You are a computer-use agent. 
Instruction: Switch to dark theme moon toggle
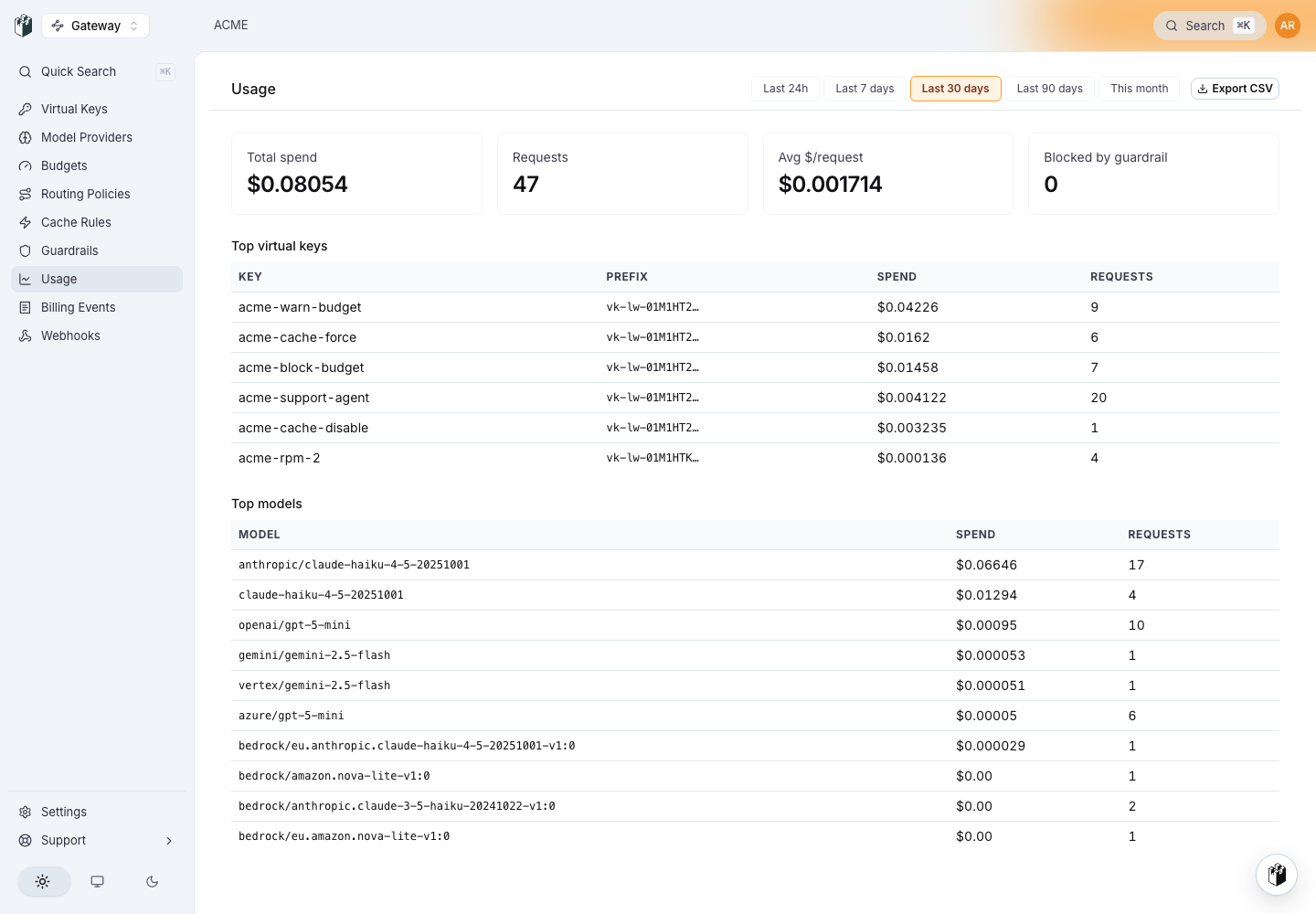pyautogui.click(x=152, y=881)
